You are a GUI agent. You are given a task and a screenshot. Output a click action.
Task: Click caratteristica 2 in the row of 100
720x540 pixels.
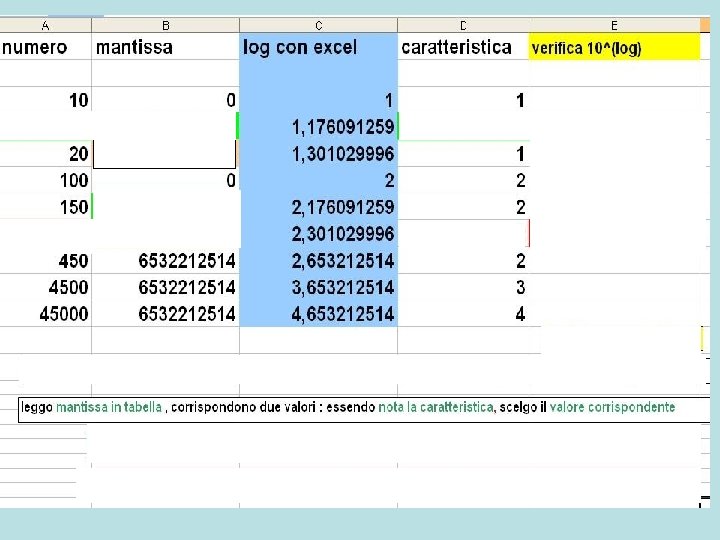(x=463, y=180)
